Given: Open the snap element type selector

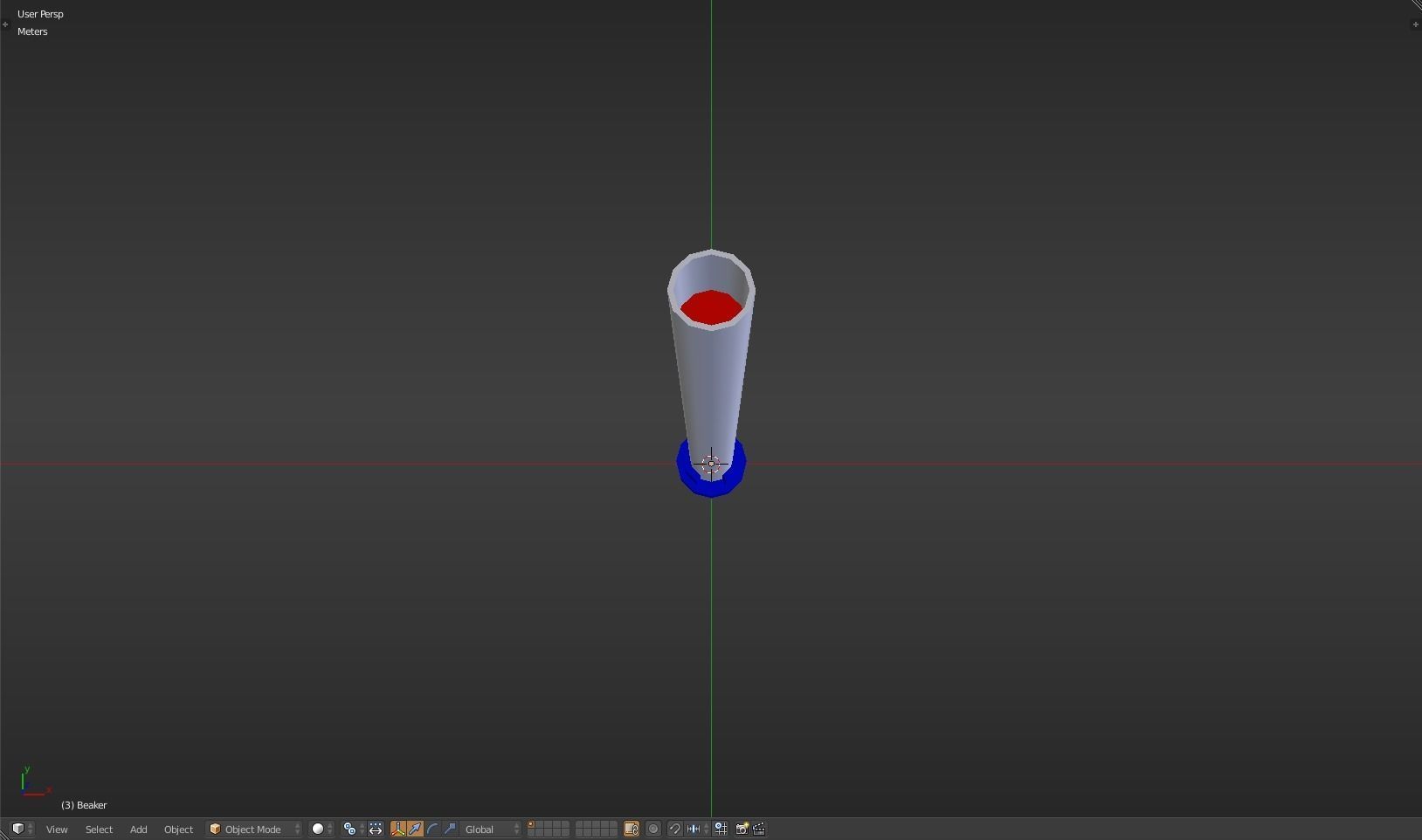Looking at the screenshot, I should [698, 829].
